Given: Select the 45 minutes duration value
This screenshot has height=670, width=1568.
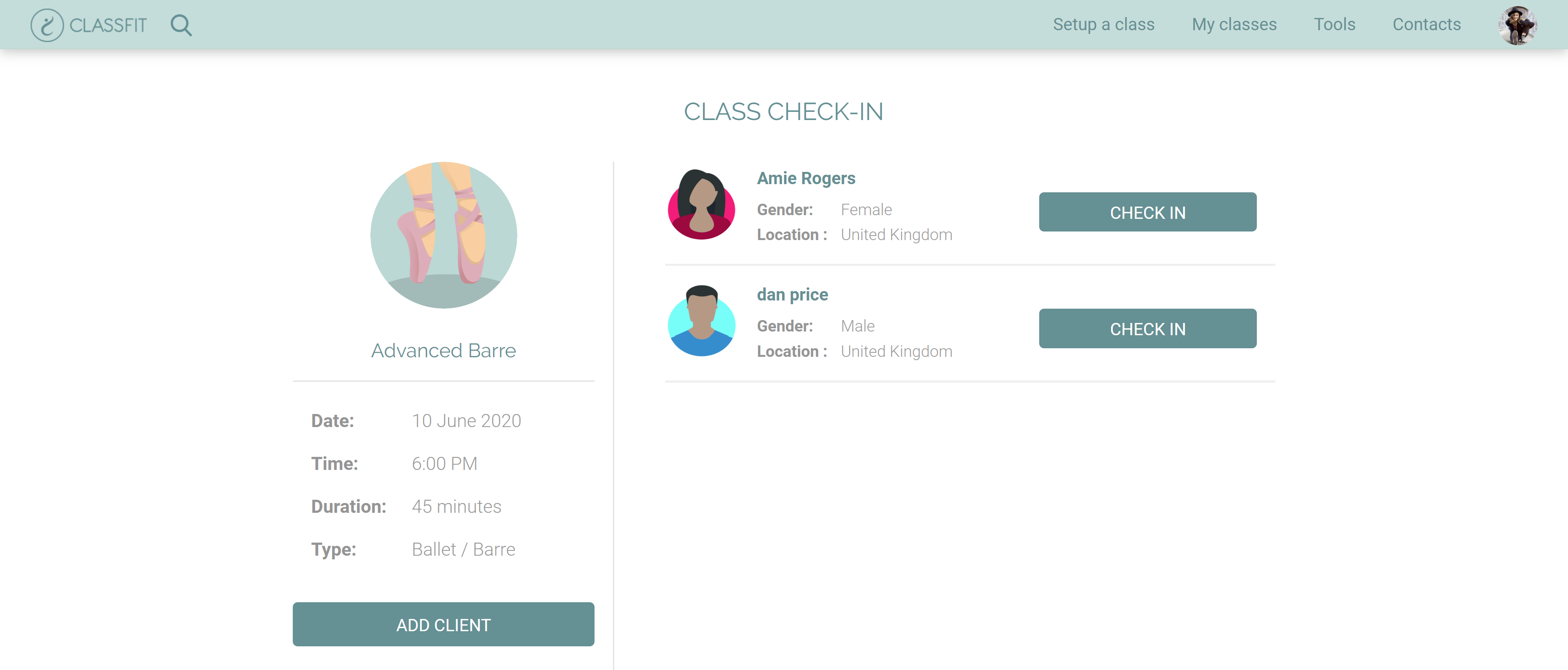Looking at the screenshot, I should click(457, 506).
